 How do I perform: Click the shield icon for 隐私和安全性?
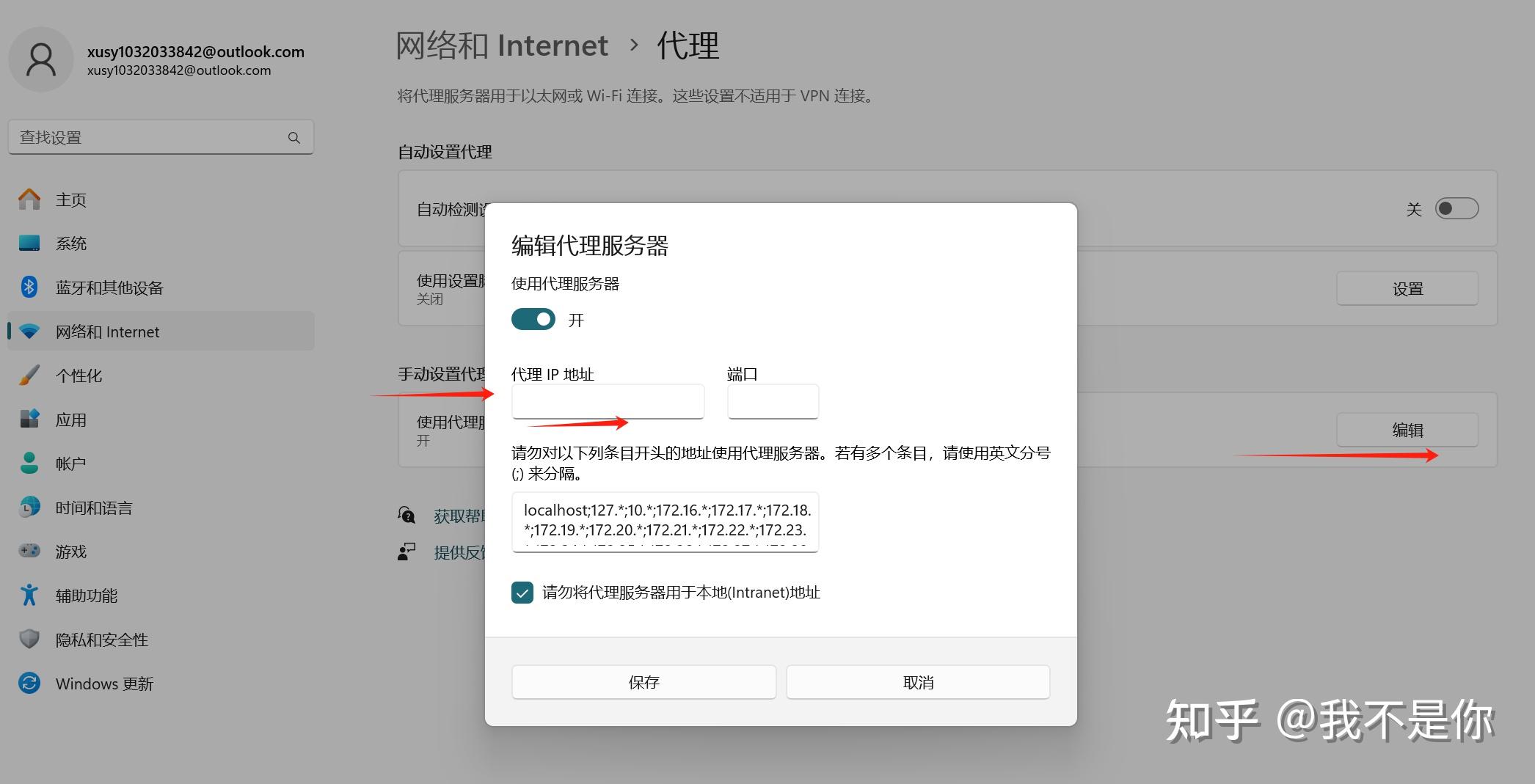29,639
